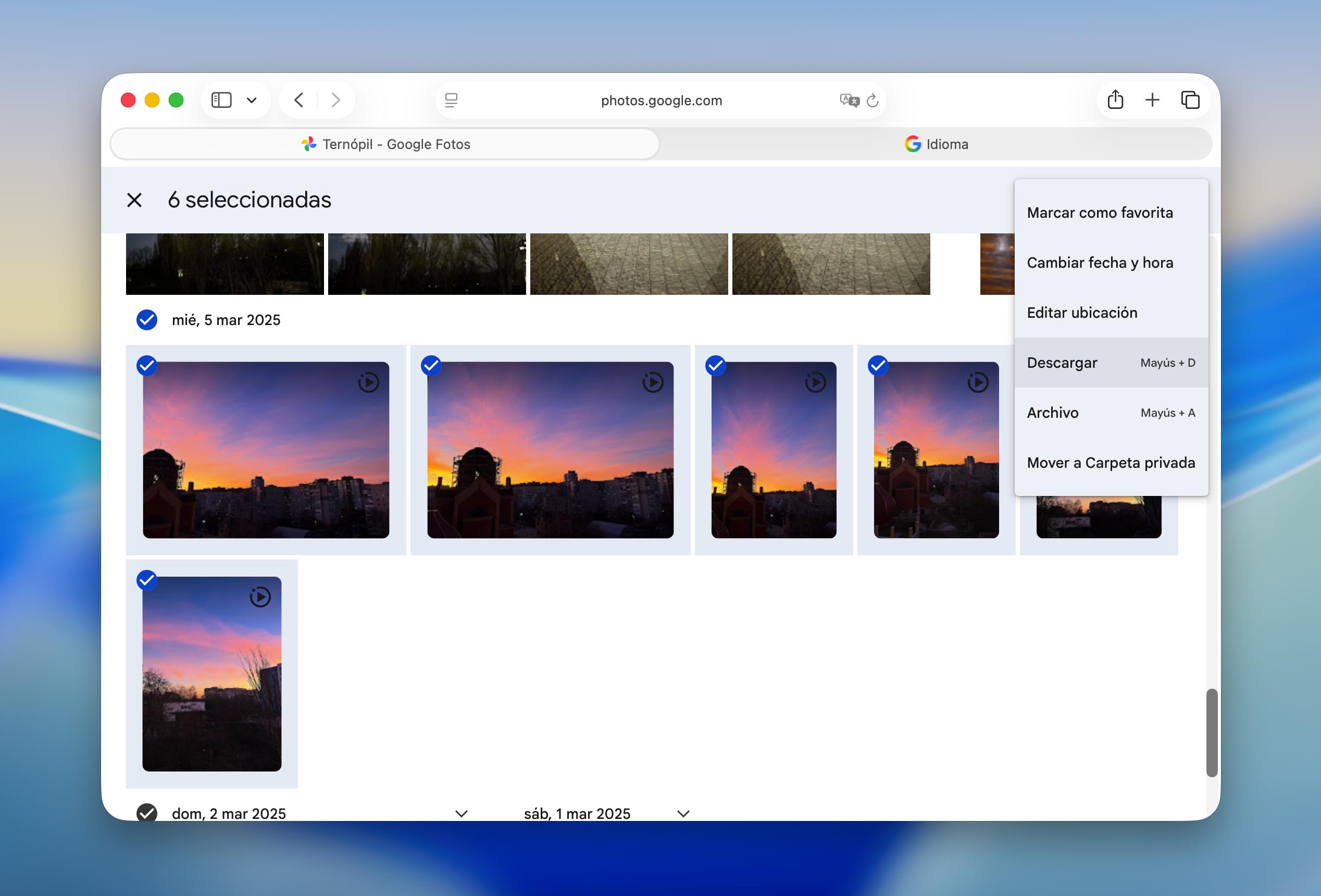Click motion photo icon on fourth sunset
Image resolution: width=1321 pixels, height=896 pixels.
(978, 382)
